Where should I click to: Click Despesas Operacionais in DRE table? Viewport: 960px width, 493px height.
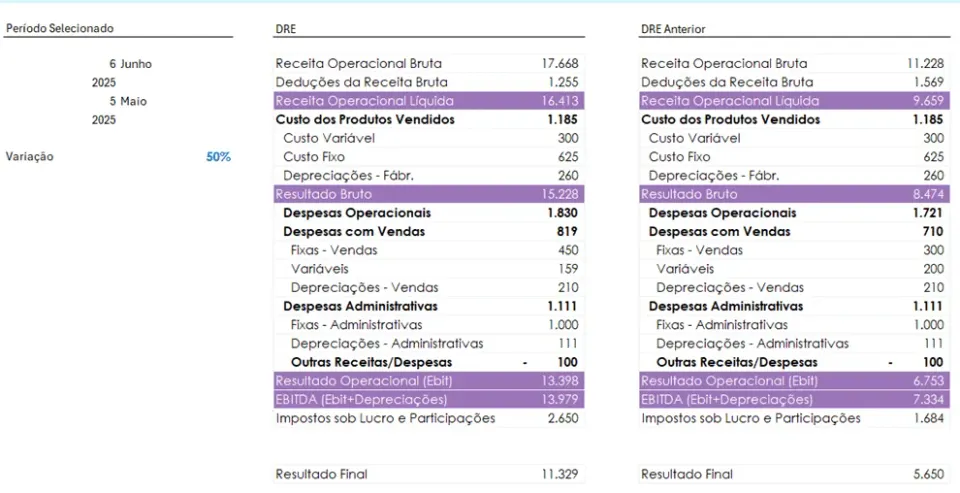coord(357,213)
